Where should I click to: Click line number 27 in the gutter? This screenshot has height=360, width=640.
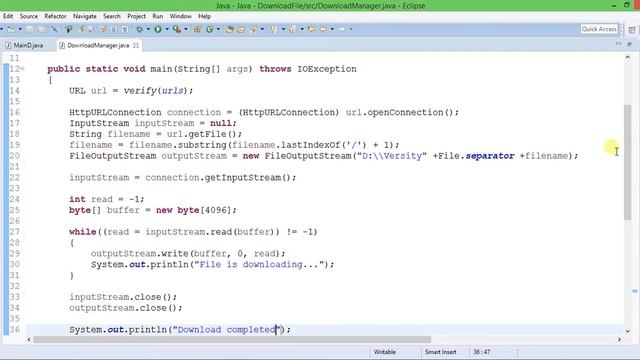click(x=14, y=232)
